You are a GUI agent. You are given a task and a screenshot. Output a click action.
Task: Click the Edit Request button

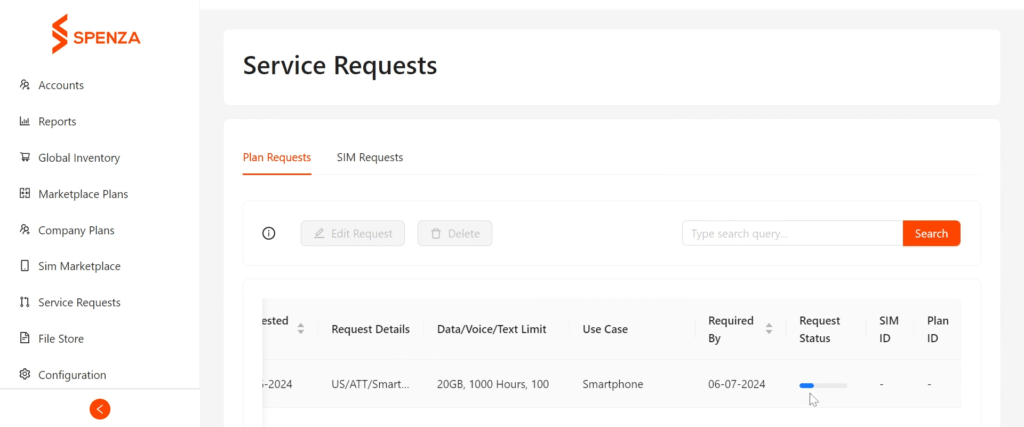(x=353, y=233)
